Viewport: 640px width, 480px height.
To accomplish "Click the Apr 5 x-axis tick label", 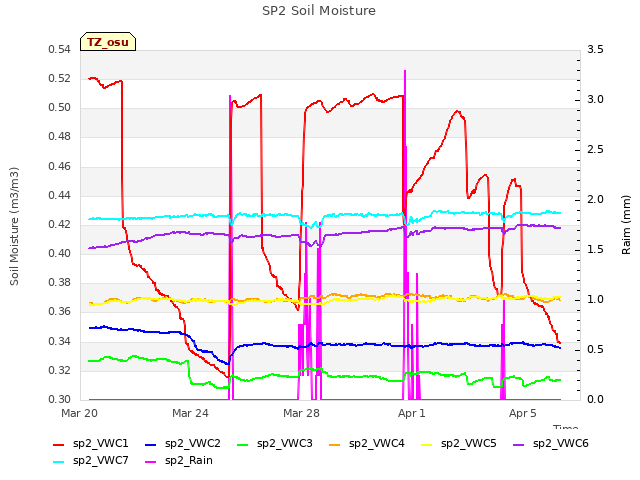I will tap(523, 413).
